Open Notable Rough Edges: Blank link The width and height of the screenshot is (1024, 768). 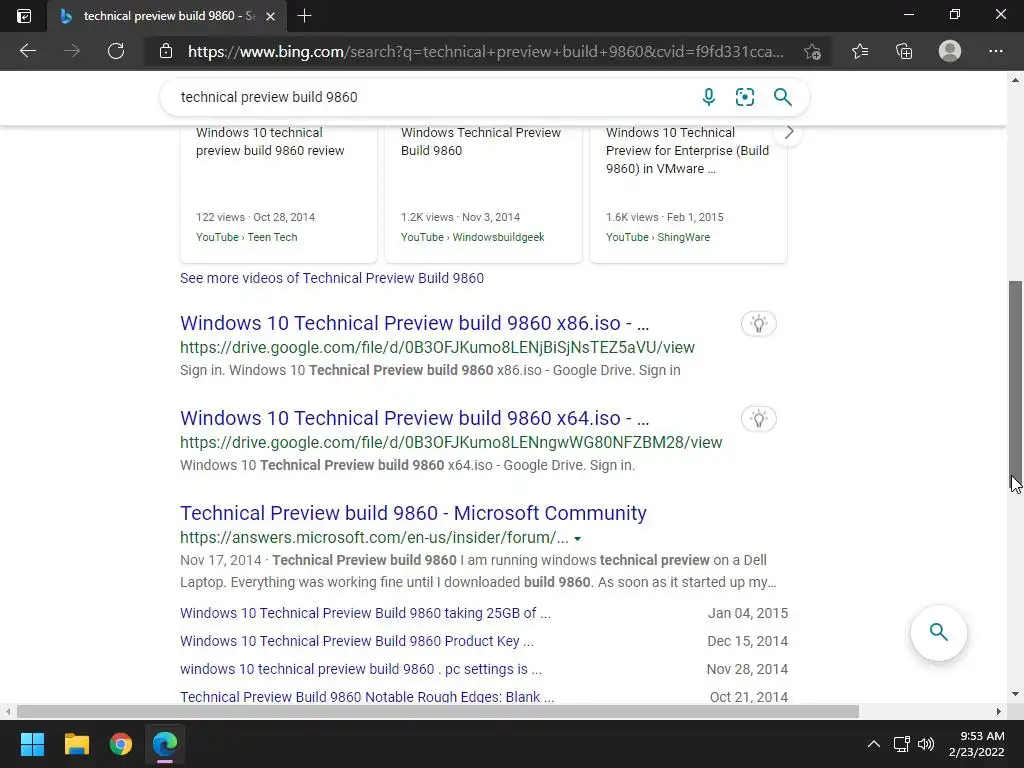click(x=367, y=697)
